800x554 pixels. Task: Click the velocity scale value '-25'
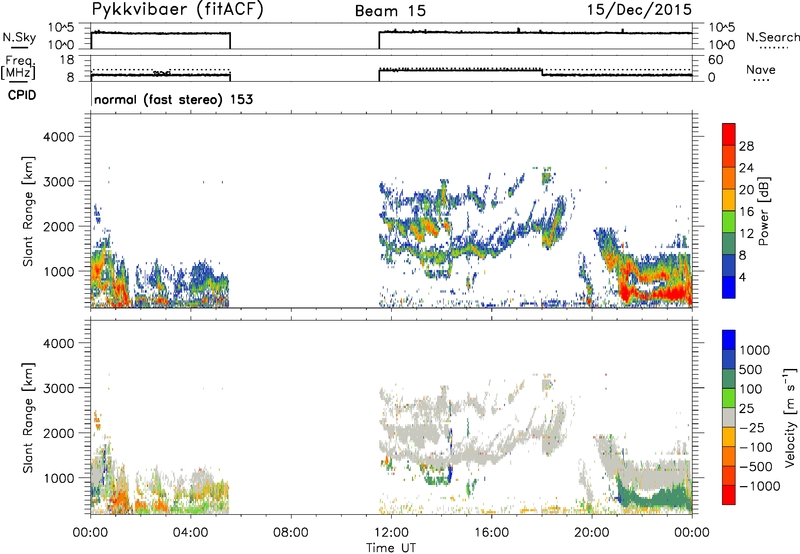pyautogui.click(x=752, y=427)
